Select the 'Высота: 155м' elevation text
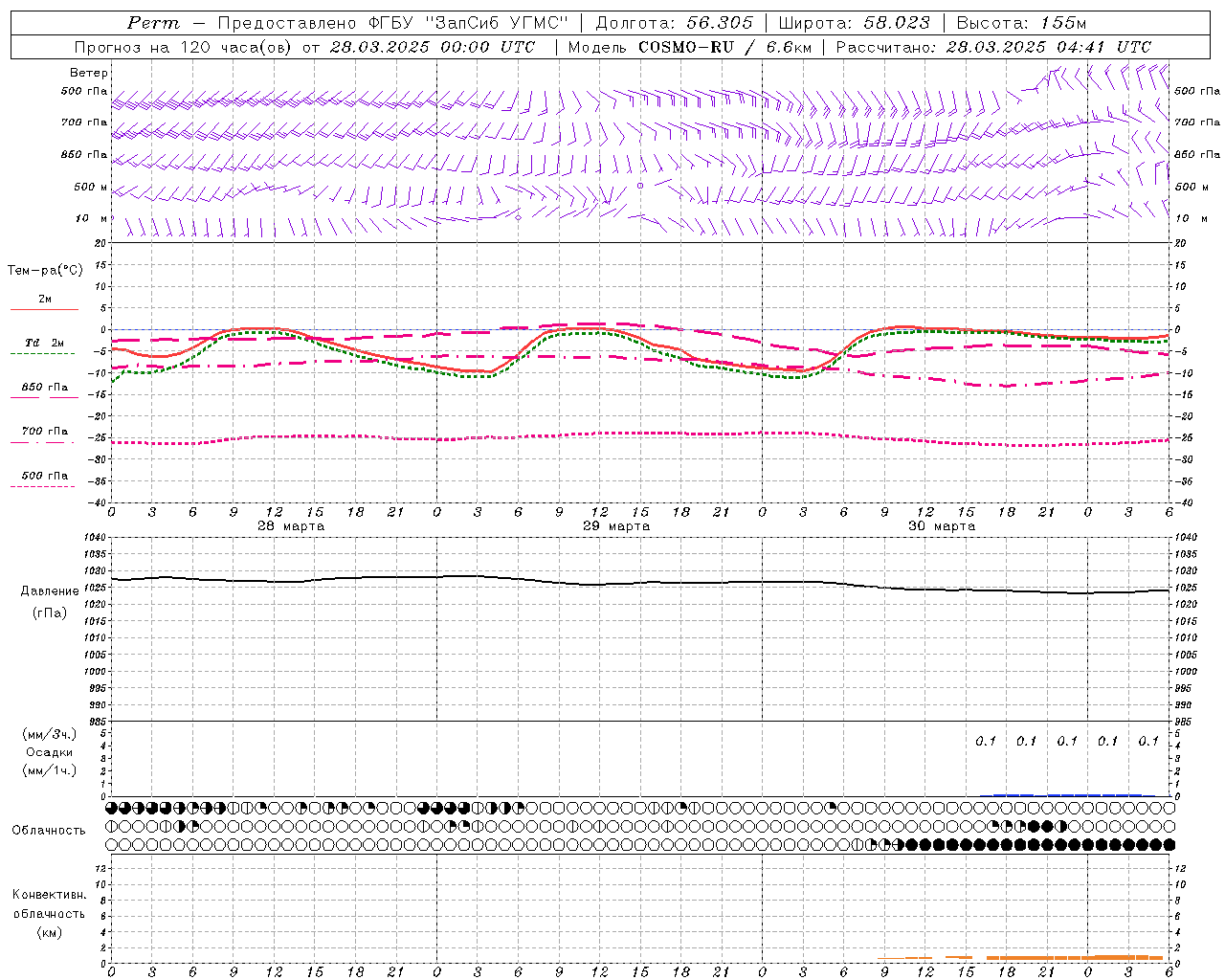 (1022, 23)
